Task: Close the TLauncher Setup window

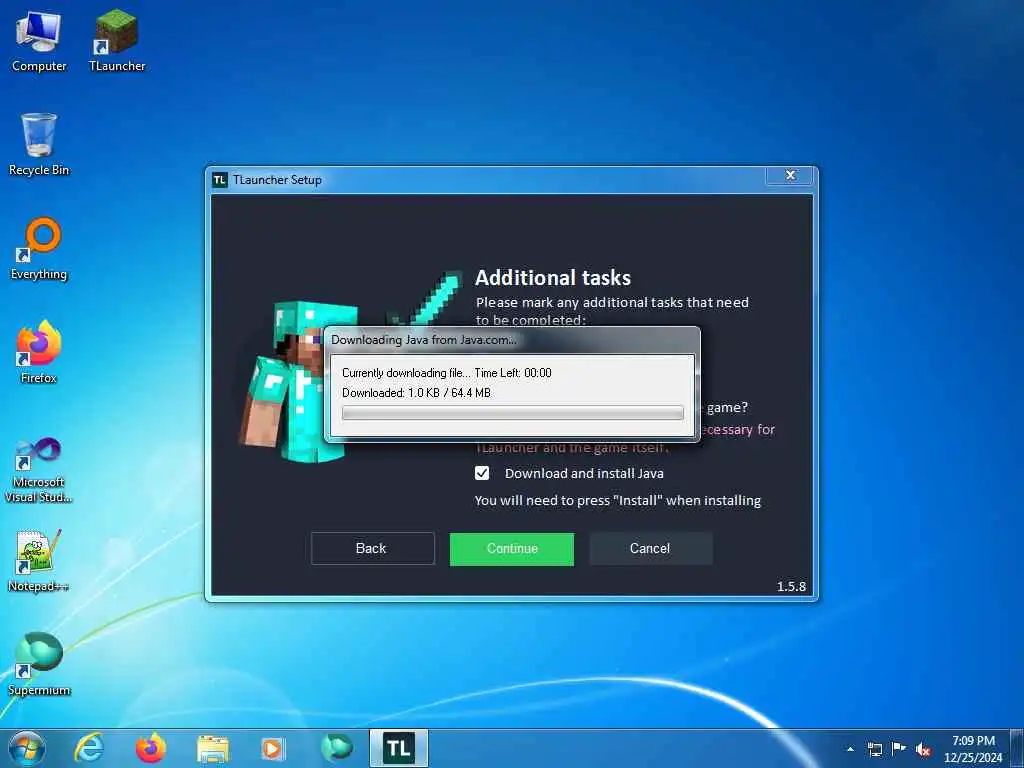Action: pyautogui.click(x=790, y=176)
